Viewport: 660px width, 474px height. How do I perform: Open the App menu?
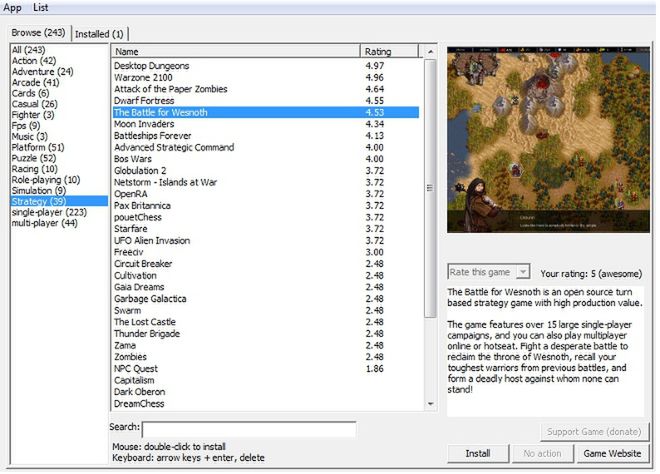point(12,8)
